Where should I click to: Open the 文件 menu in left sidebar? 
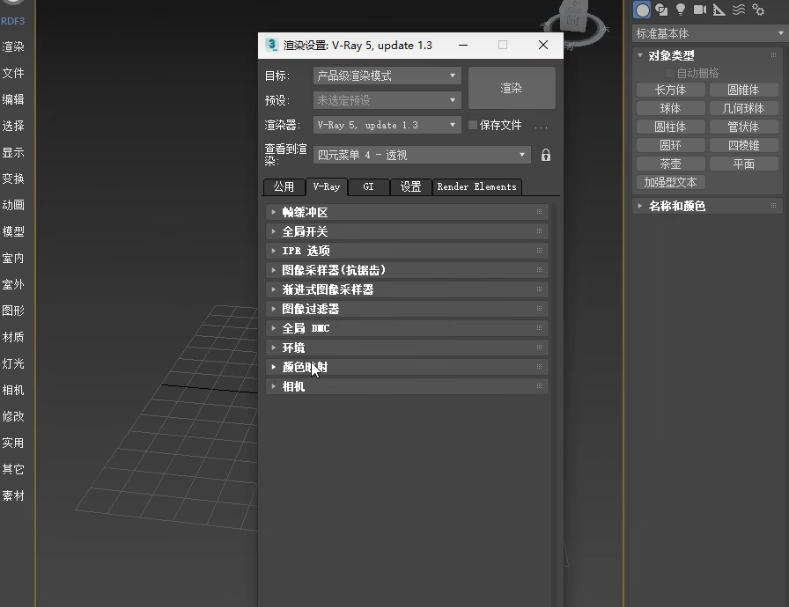click(13, 73)
